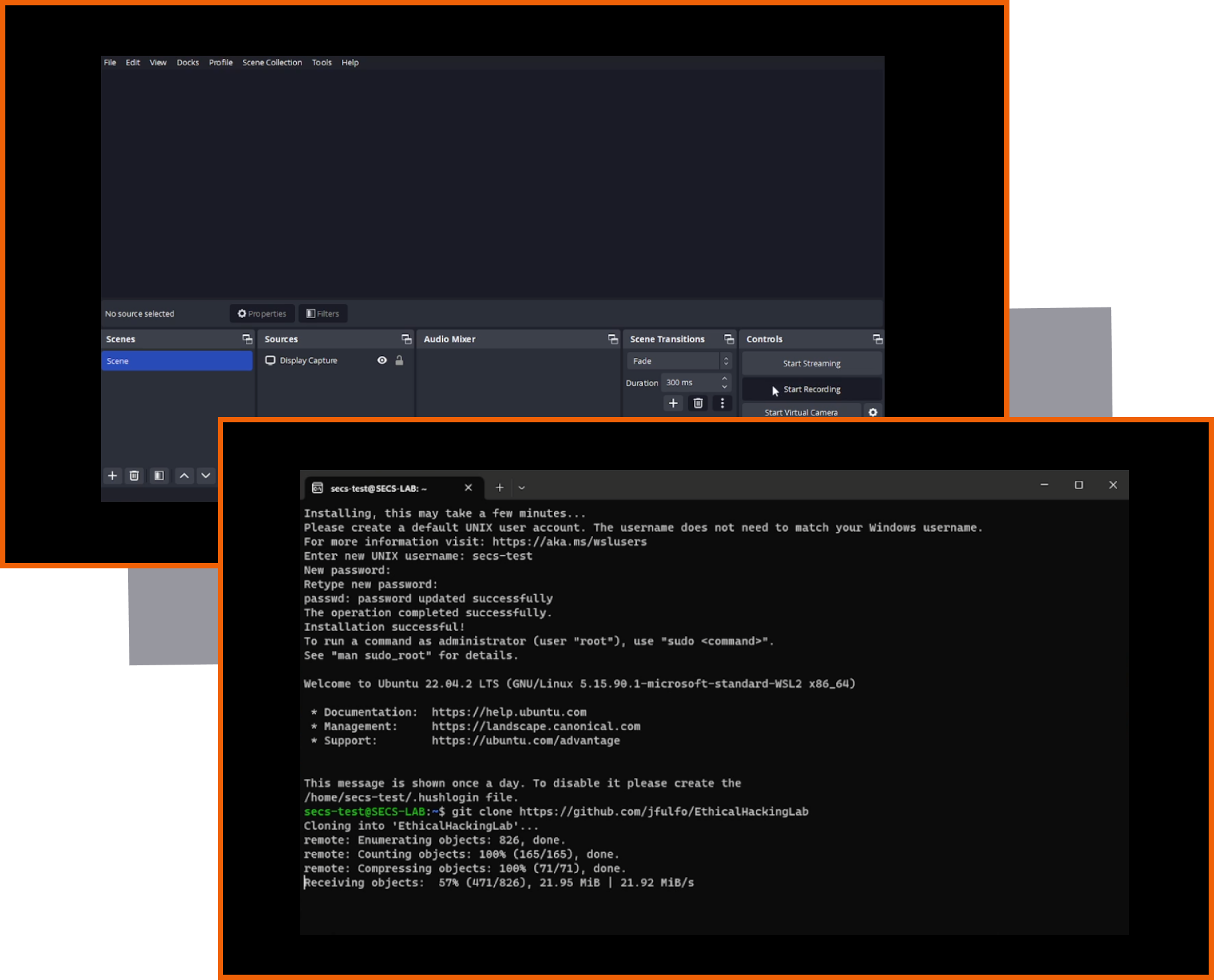Pop out the Sources dock

406,339
